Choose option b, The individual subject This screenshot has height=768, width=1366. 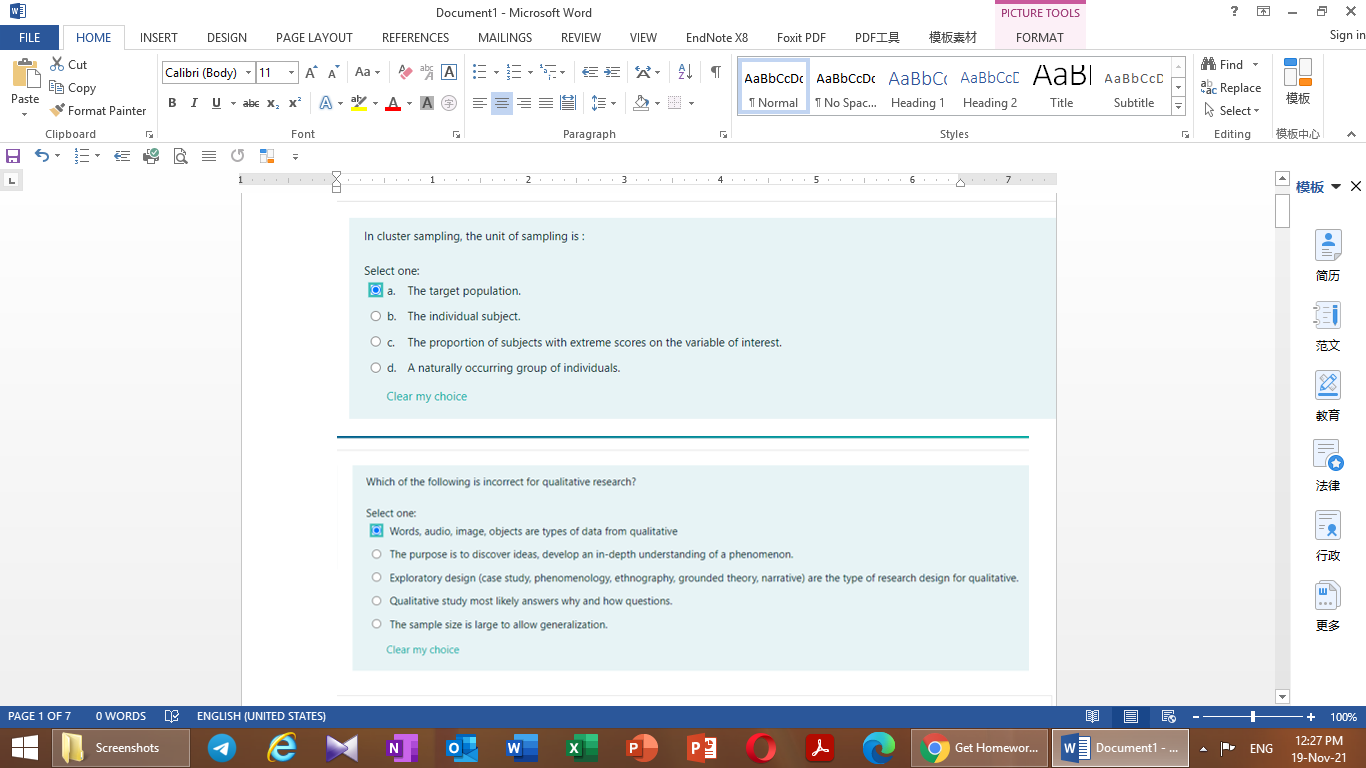(x=376, y=315)
